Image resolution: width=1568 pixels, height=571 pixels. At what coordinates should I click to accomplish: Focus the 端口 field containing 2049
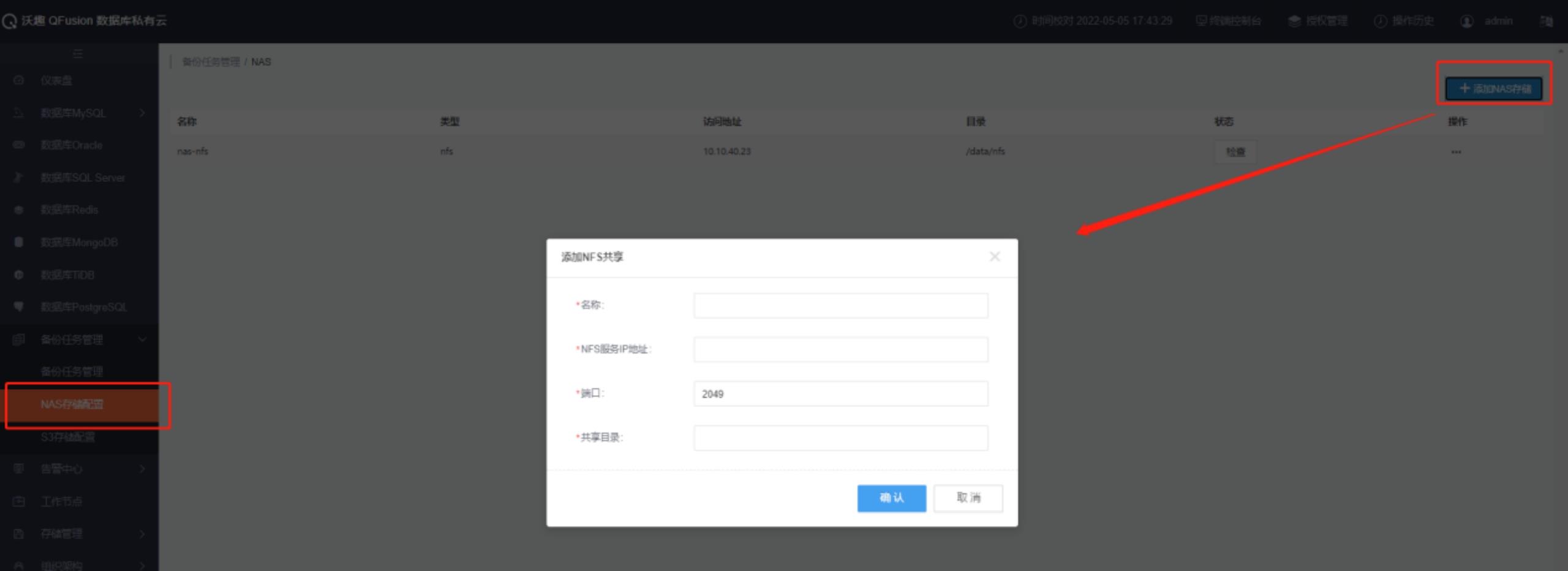coord(840,393)
